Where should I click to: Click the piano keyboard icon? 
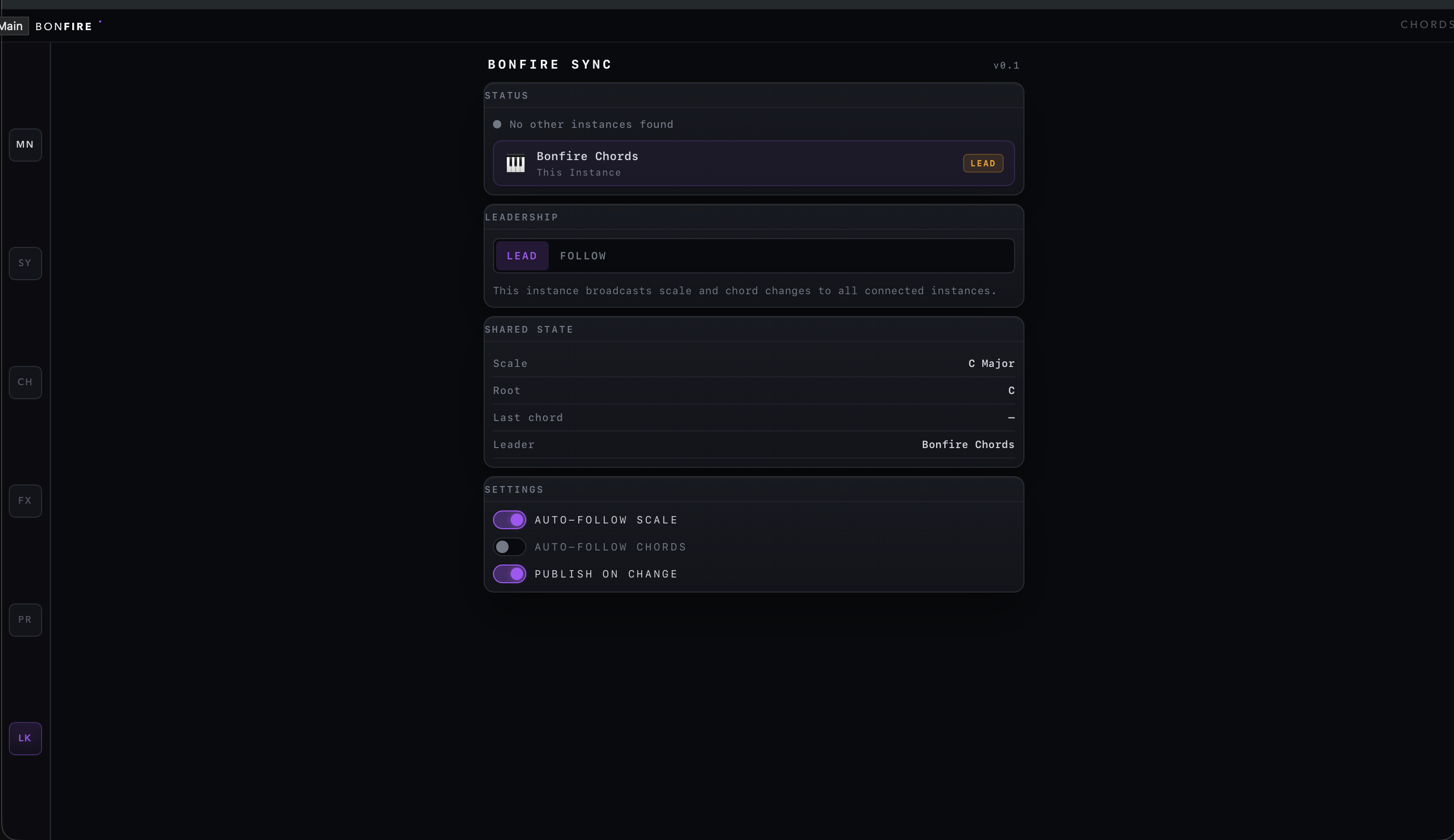[515, 164]
